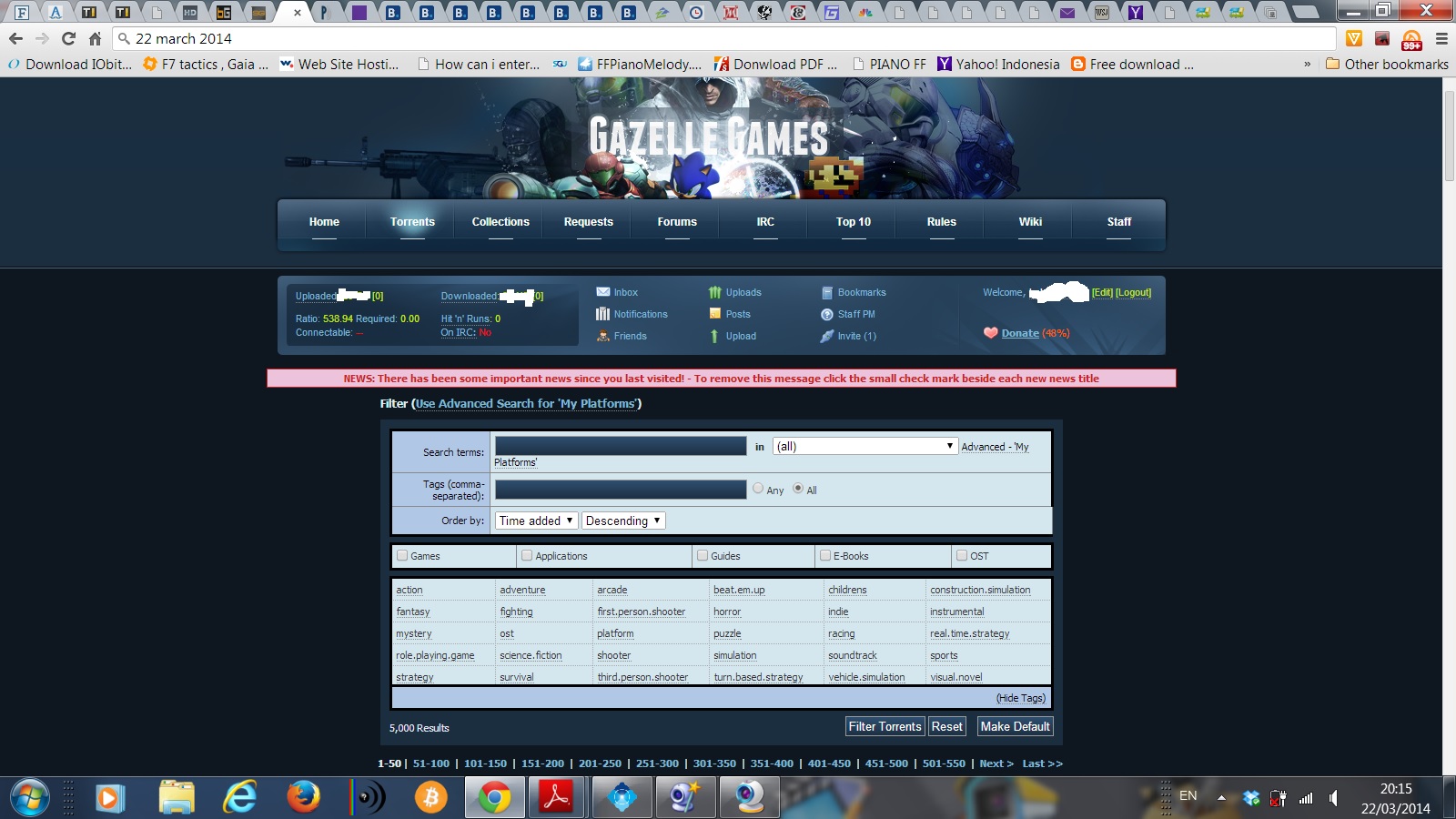Click the Make Default button
The width and height of the screenshot is (1456, 819).
point(1015,726)
